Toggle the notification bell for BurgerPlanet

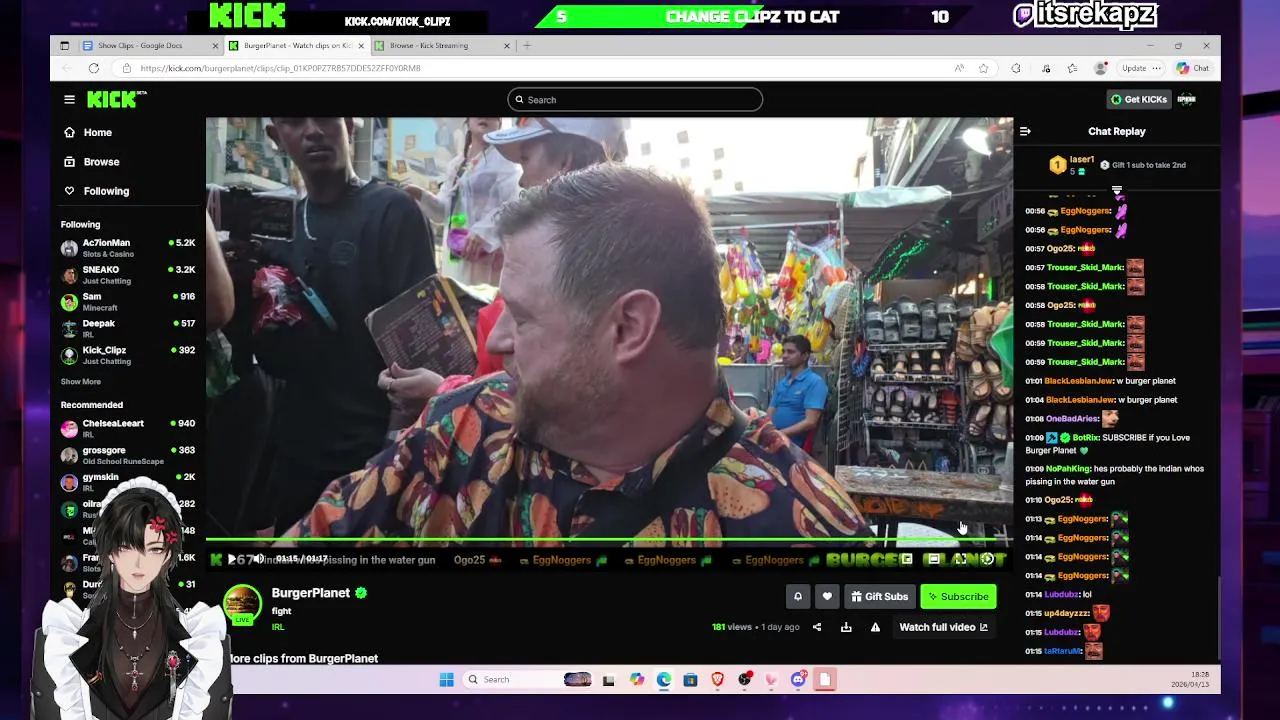(x=798, y=597)
